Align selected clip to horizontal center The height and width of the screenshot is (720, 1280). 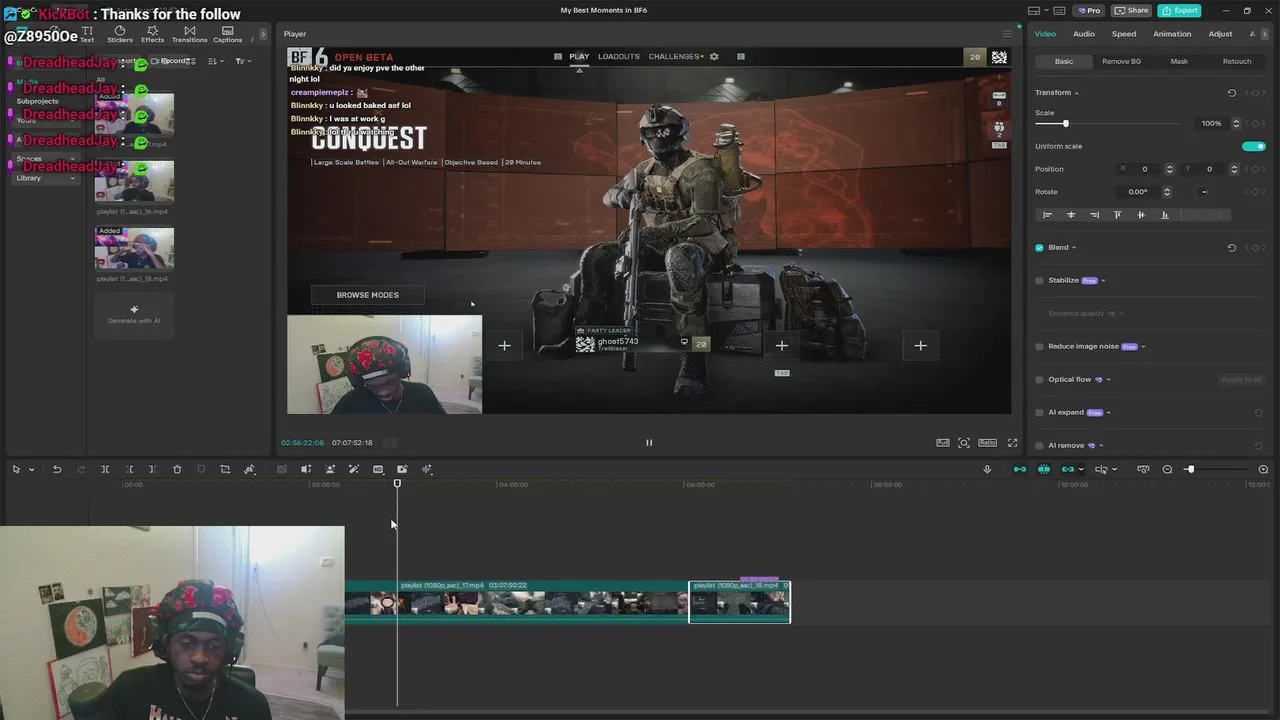(x=1071, y=215)
